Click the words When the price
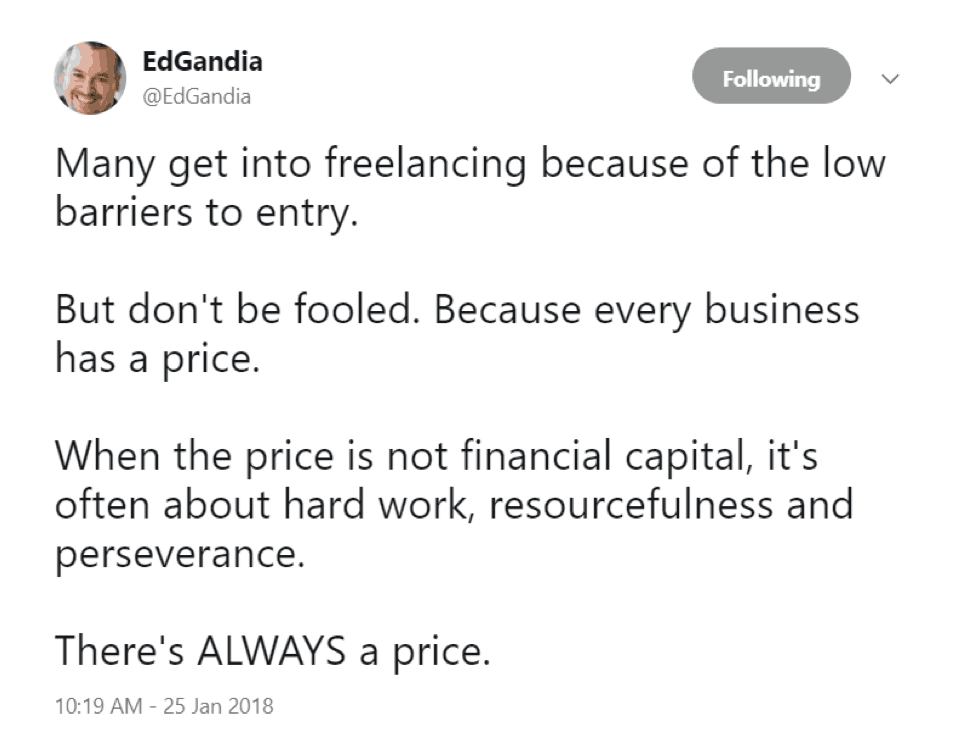The width and height of the screenshot is (959, 739). 194,458
